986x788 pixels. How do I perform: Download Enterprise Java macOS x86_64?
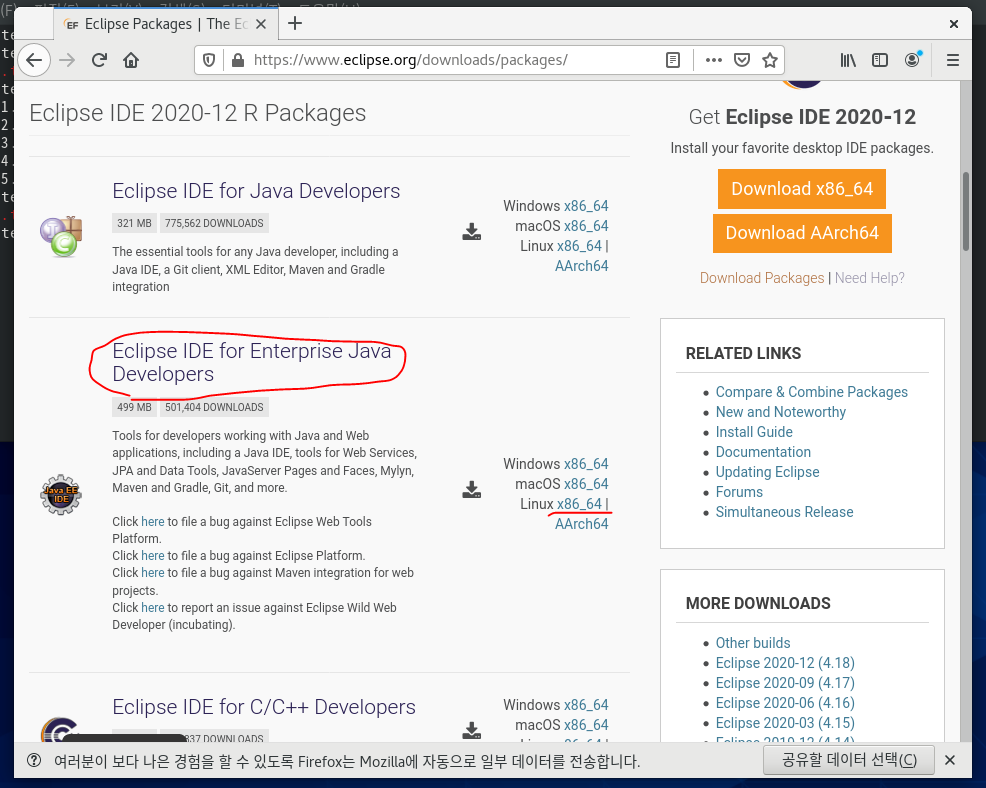(x=586, y=484)
